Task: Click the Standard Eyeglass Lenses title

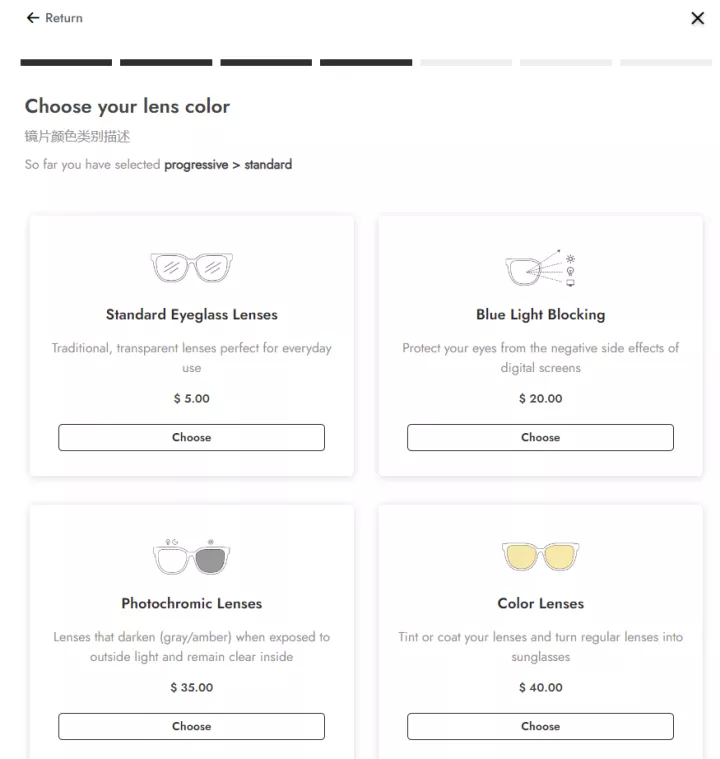Action: pyautogui.click(x=191, y=314)
